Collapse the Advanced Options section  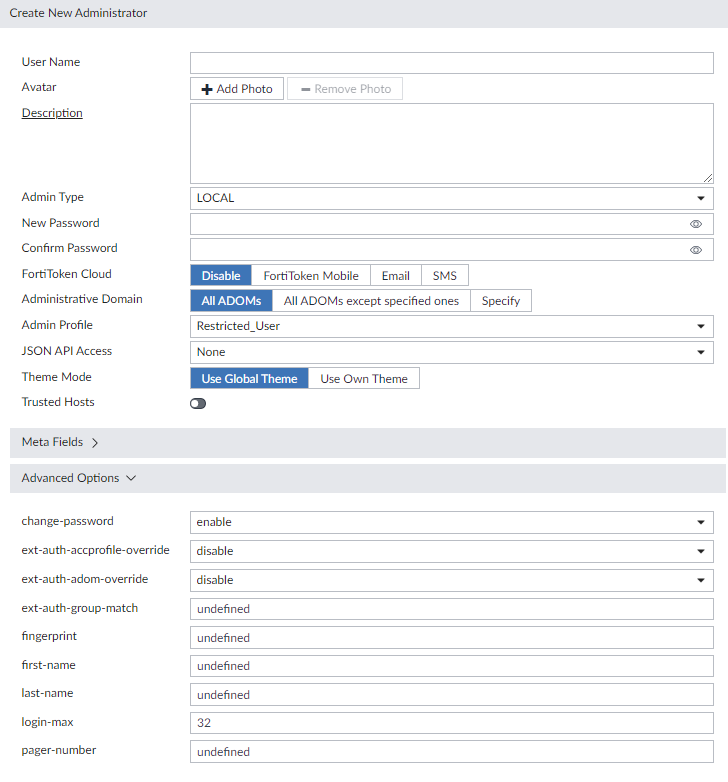(78, 478)
